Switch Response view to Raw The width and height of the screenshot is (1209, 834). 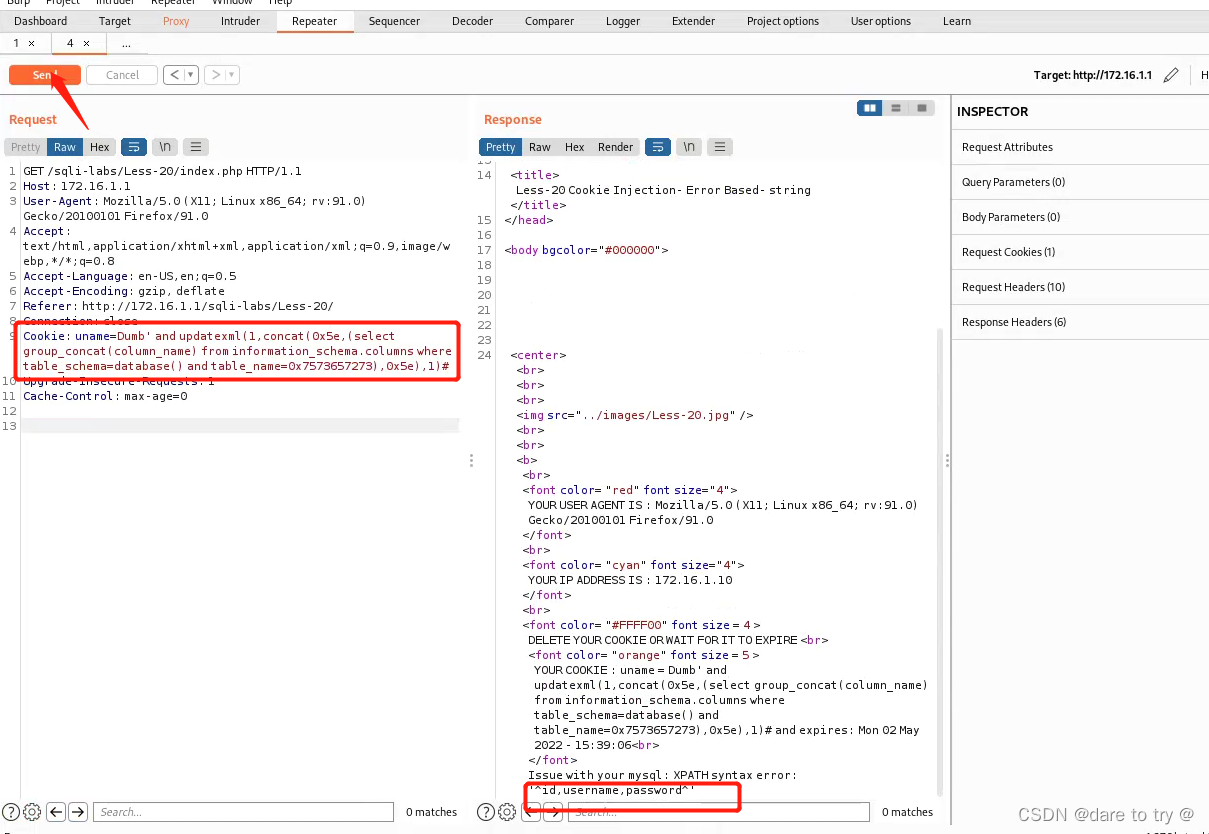point(540,147)
